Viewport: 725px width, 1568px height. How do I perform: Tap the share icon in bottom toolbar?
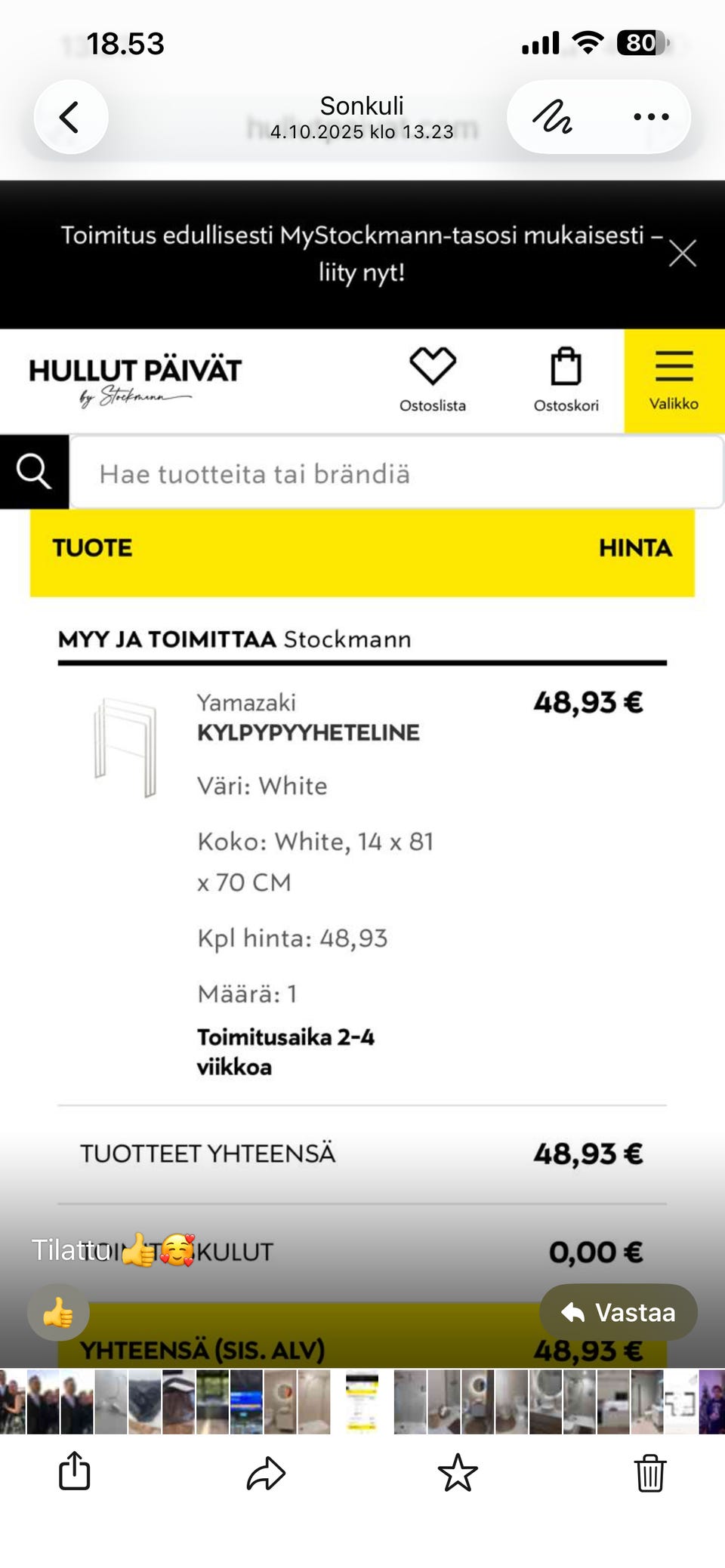pos(74,1472)
